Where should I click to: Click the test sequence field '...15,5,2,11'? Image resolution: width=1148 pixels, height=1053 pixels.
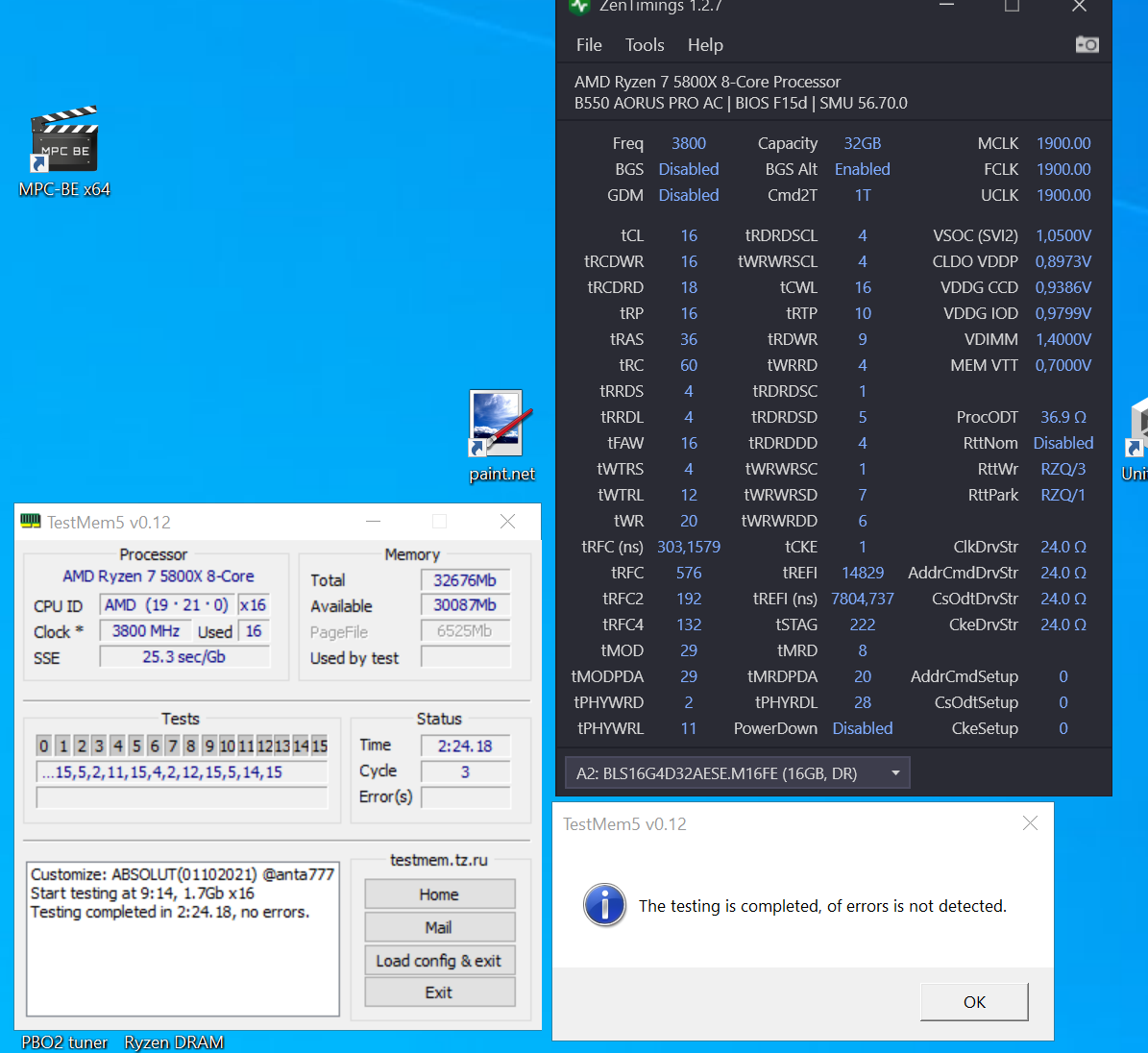coord(182,771)
